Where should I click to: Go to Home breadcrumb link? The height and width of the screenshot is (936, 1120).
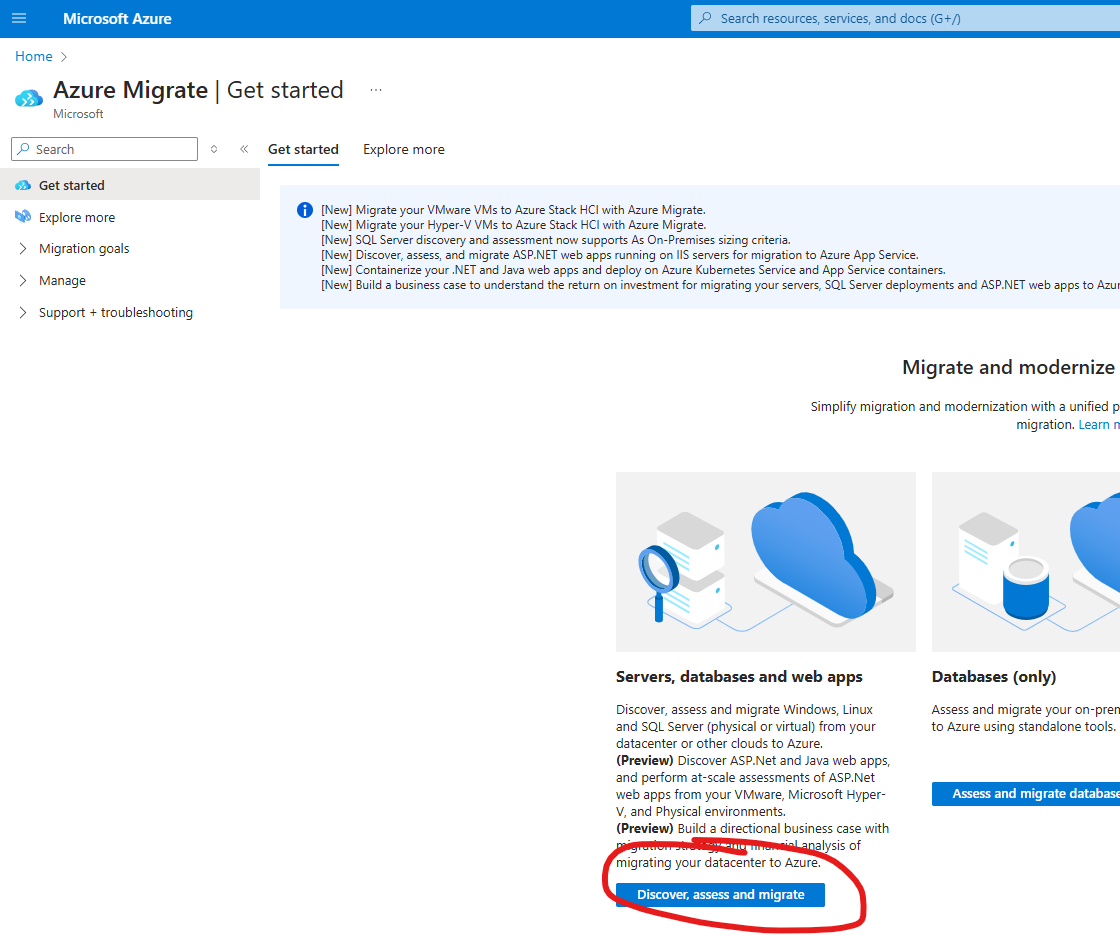[33, 57]
